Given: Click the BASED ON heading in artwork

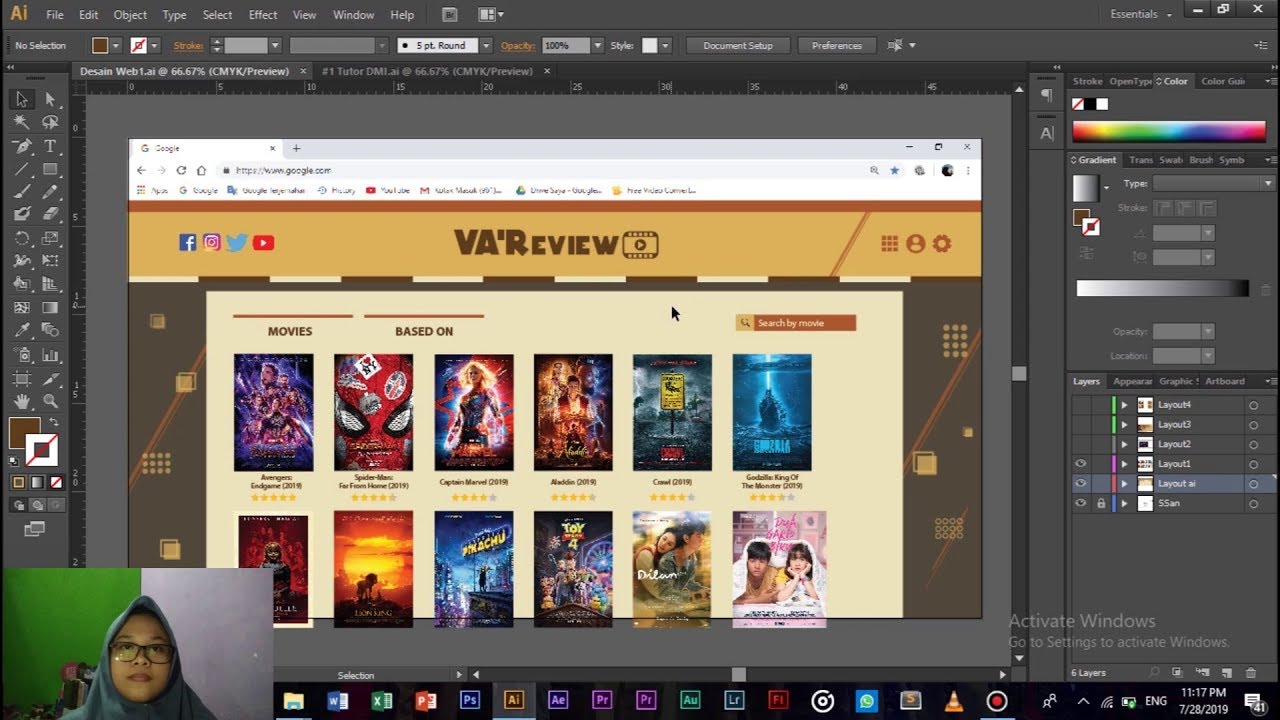Looking at the screenshot, I should point(424,331).
